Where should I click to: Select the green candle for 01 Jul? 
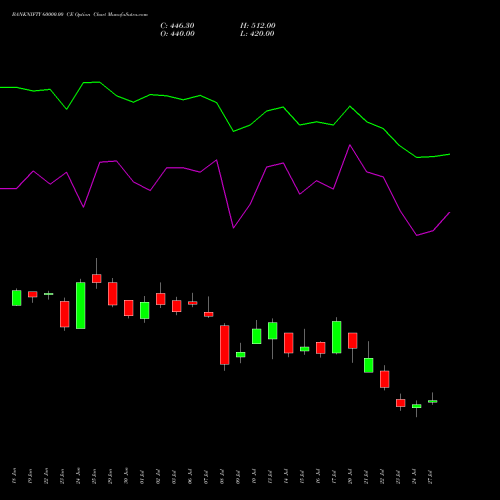pyautogui.click(x=145, y=310)
